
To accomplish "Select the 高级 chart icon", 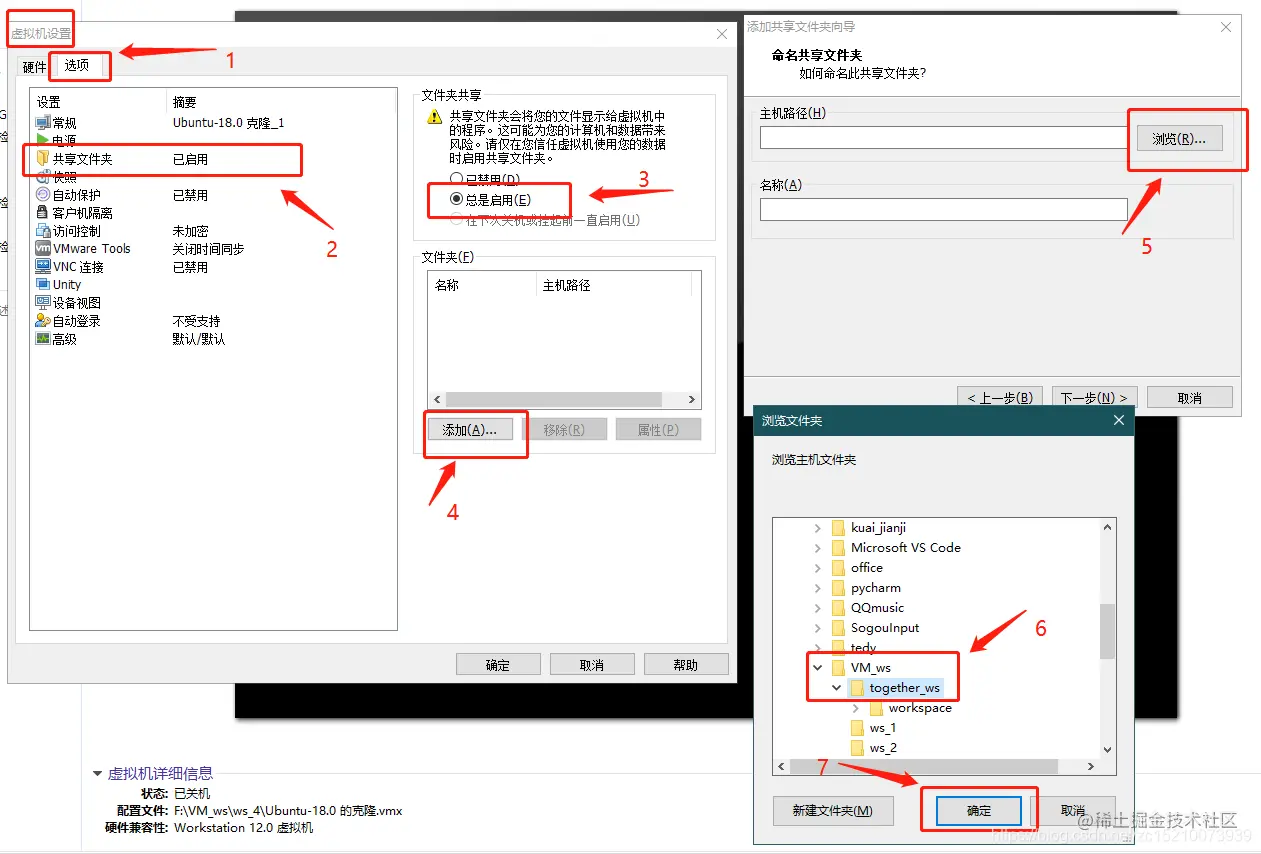I will pyautogui.click(x=43, y=339).
